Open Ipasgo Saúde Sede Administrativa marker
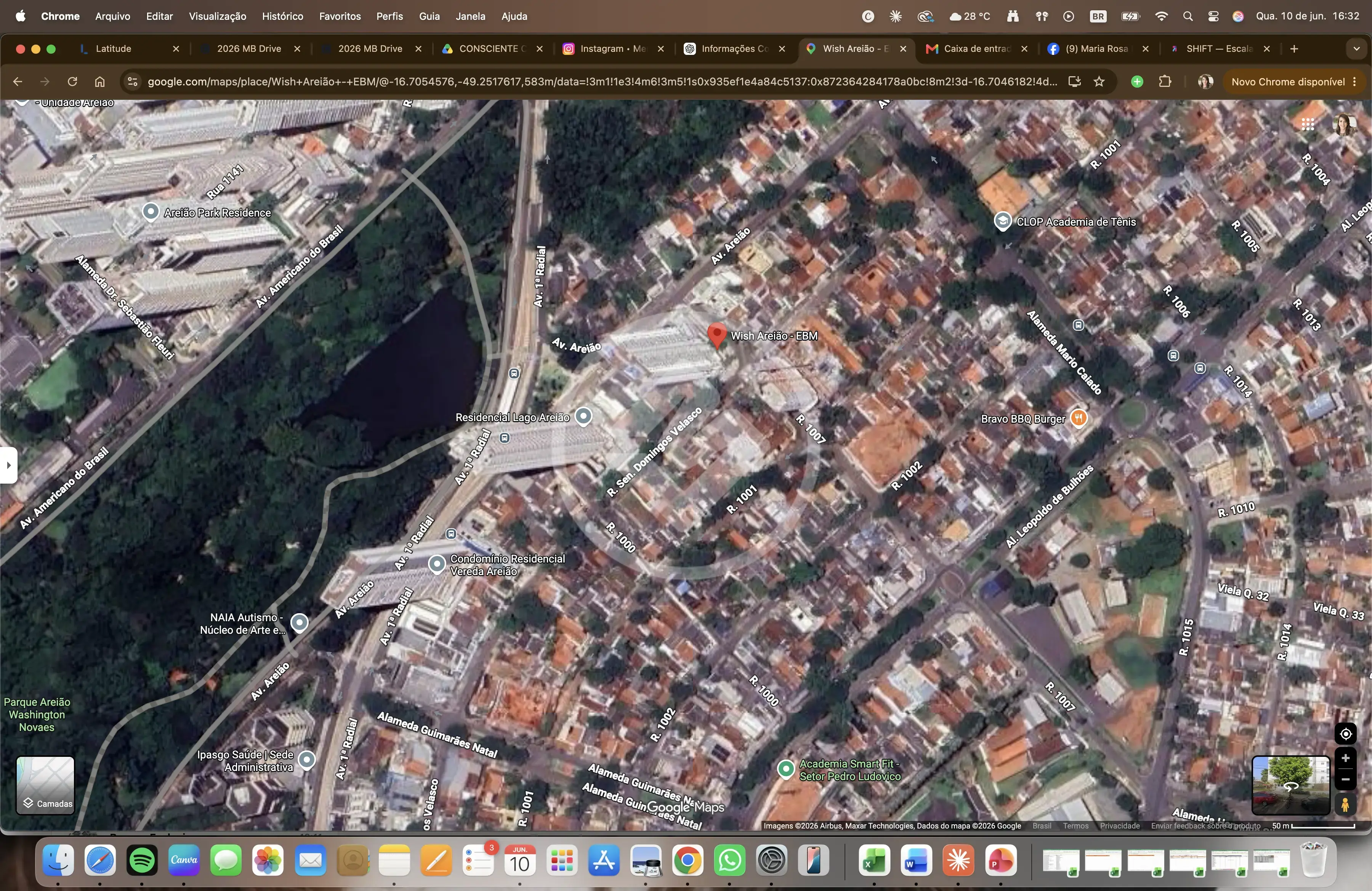The image size is (1372, 891). click(x=307, y=760)
